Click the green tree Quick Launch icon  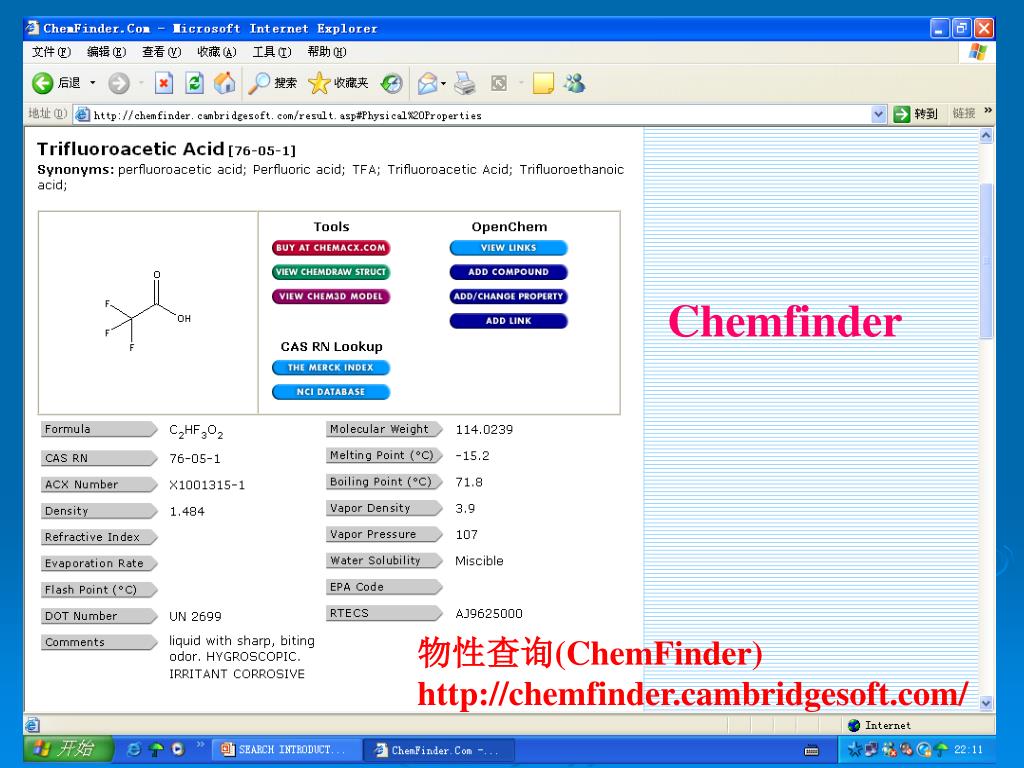(156, 749)
